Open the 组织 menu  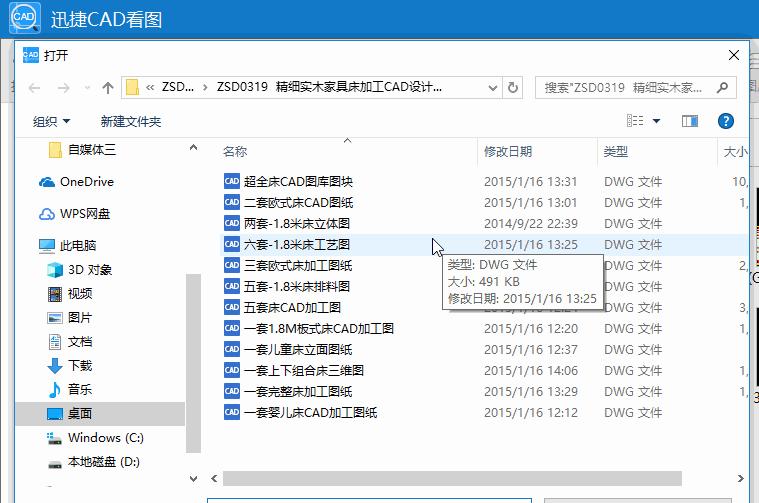[x=51, y=122]
